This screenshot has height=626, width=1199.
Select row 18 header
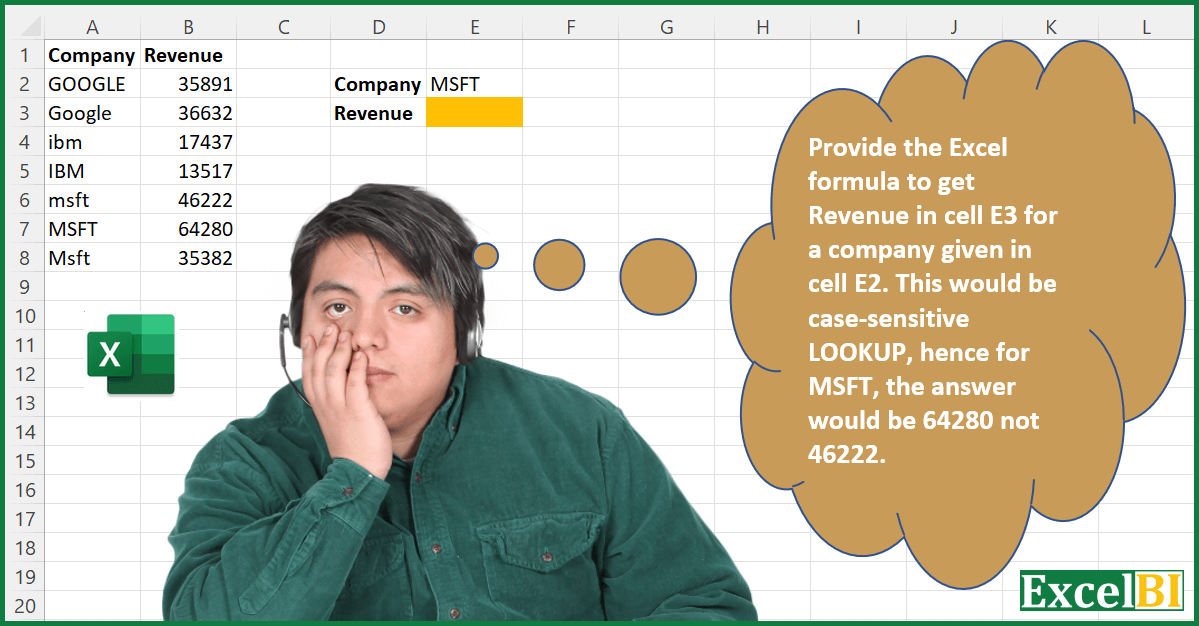[24, 548]
